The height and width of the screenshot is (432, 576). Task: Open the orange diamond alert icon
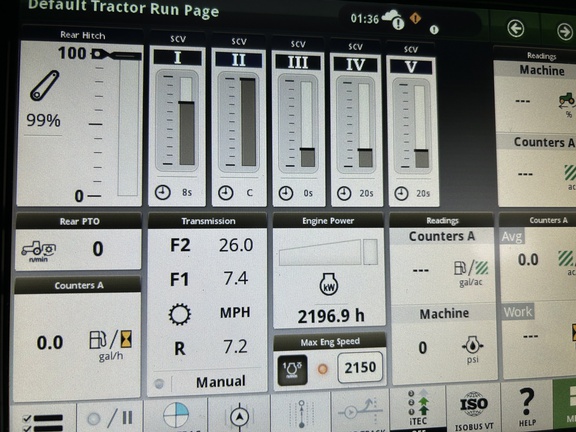tap(415, 18)
